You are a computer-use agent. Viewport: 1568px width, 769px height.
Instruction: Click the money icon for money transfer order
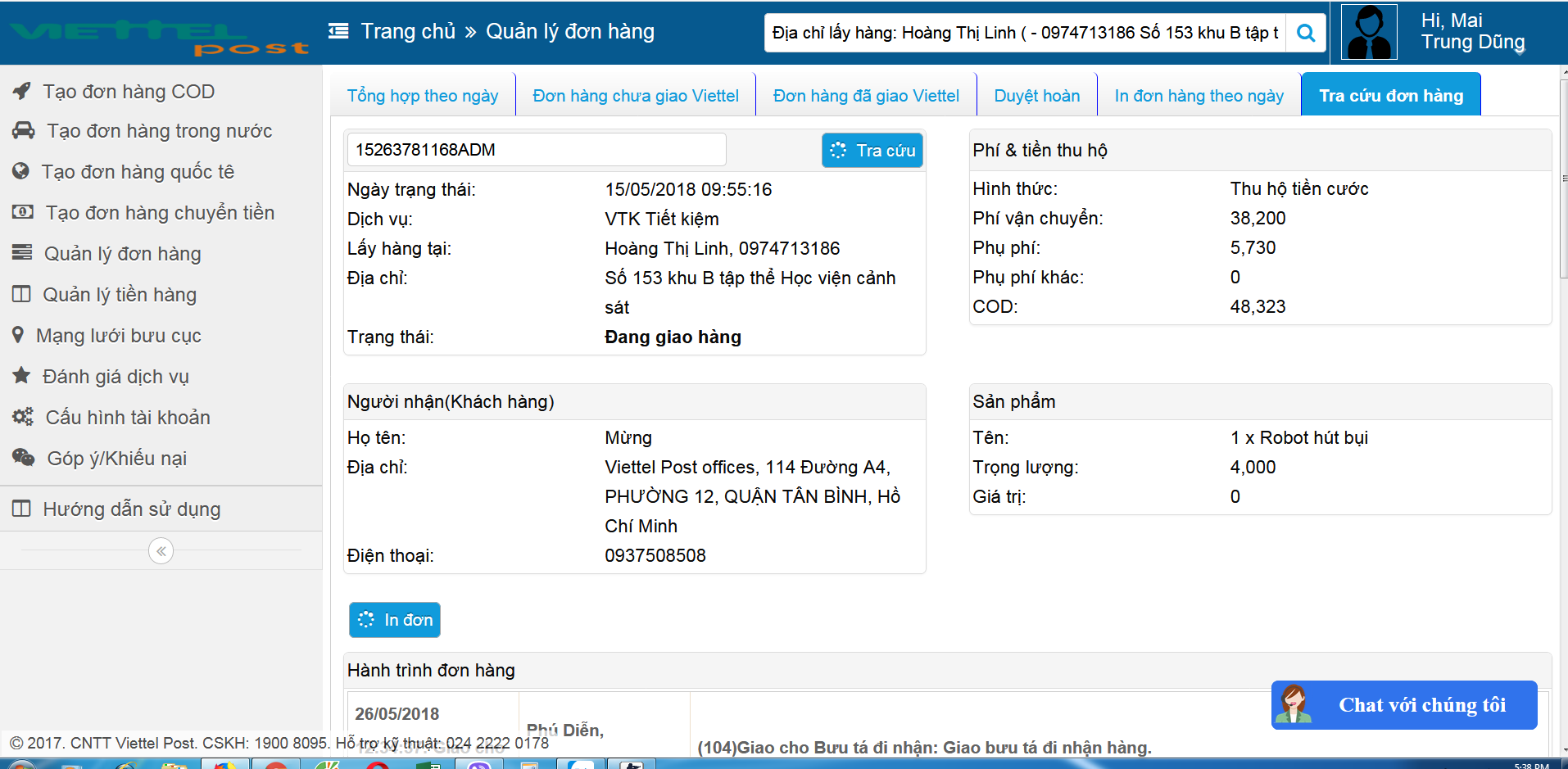pos(23,213)
